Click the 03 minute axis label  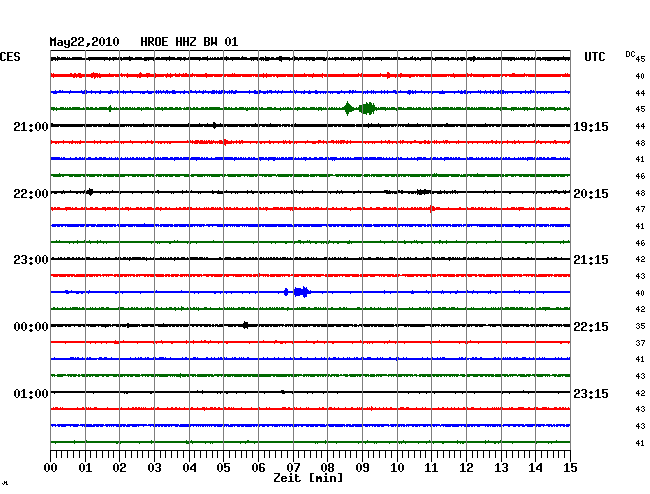coord(155,467)
